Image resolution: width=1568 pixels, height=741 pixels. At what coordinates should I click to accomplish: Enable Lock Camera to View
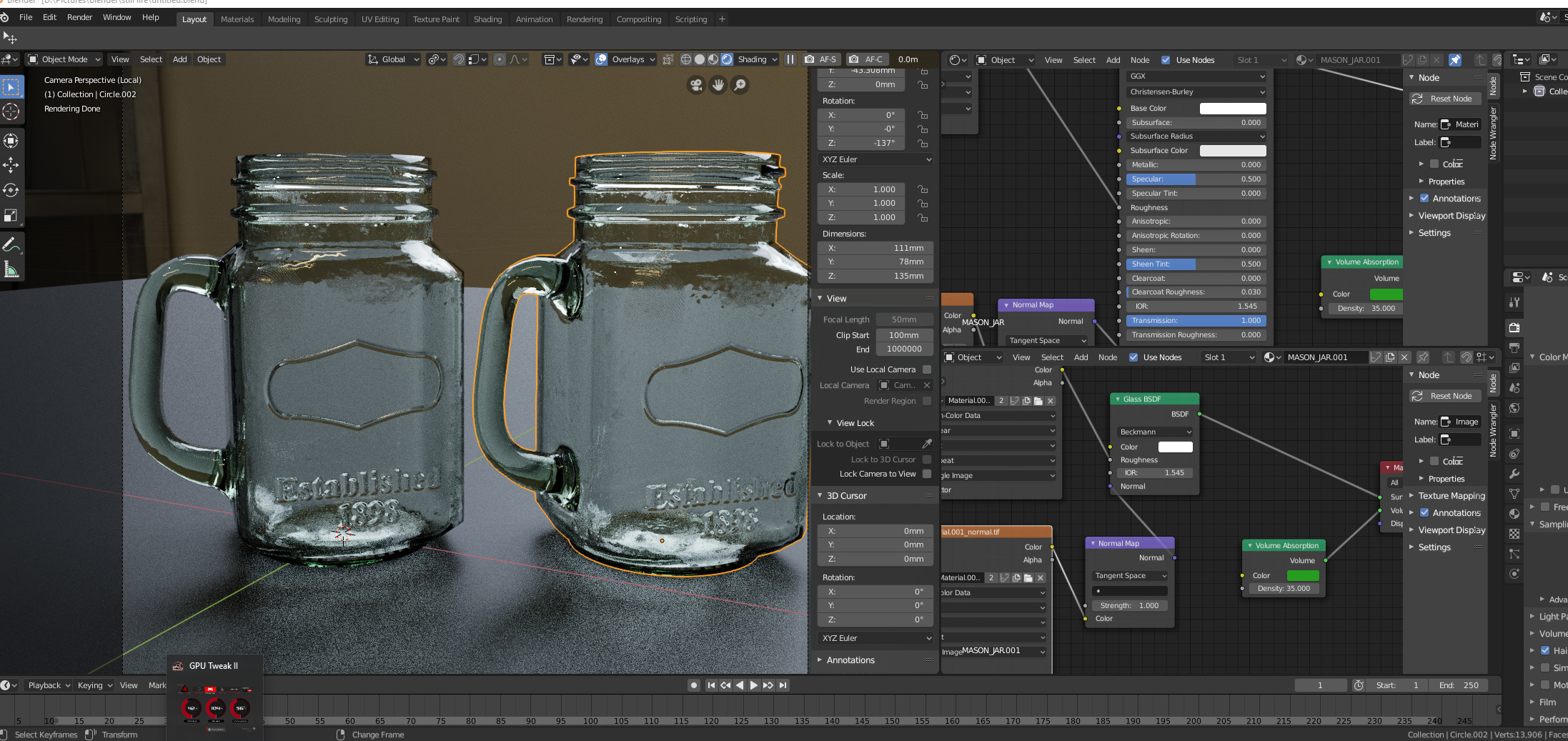coord(926,474)
